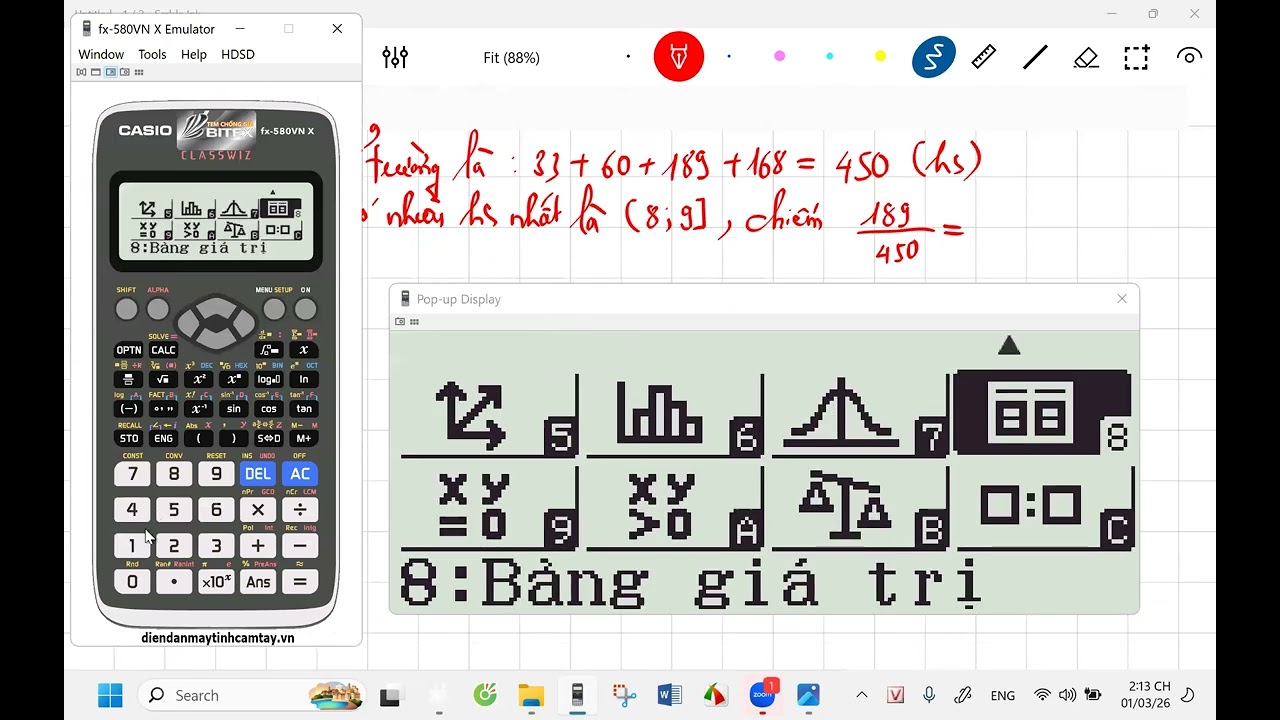Select the red pen tool
The height and width of the screenshot is (720, 1280).
[x=679, y=57]
